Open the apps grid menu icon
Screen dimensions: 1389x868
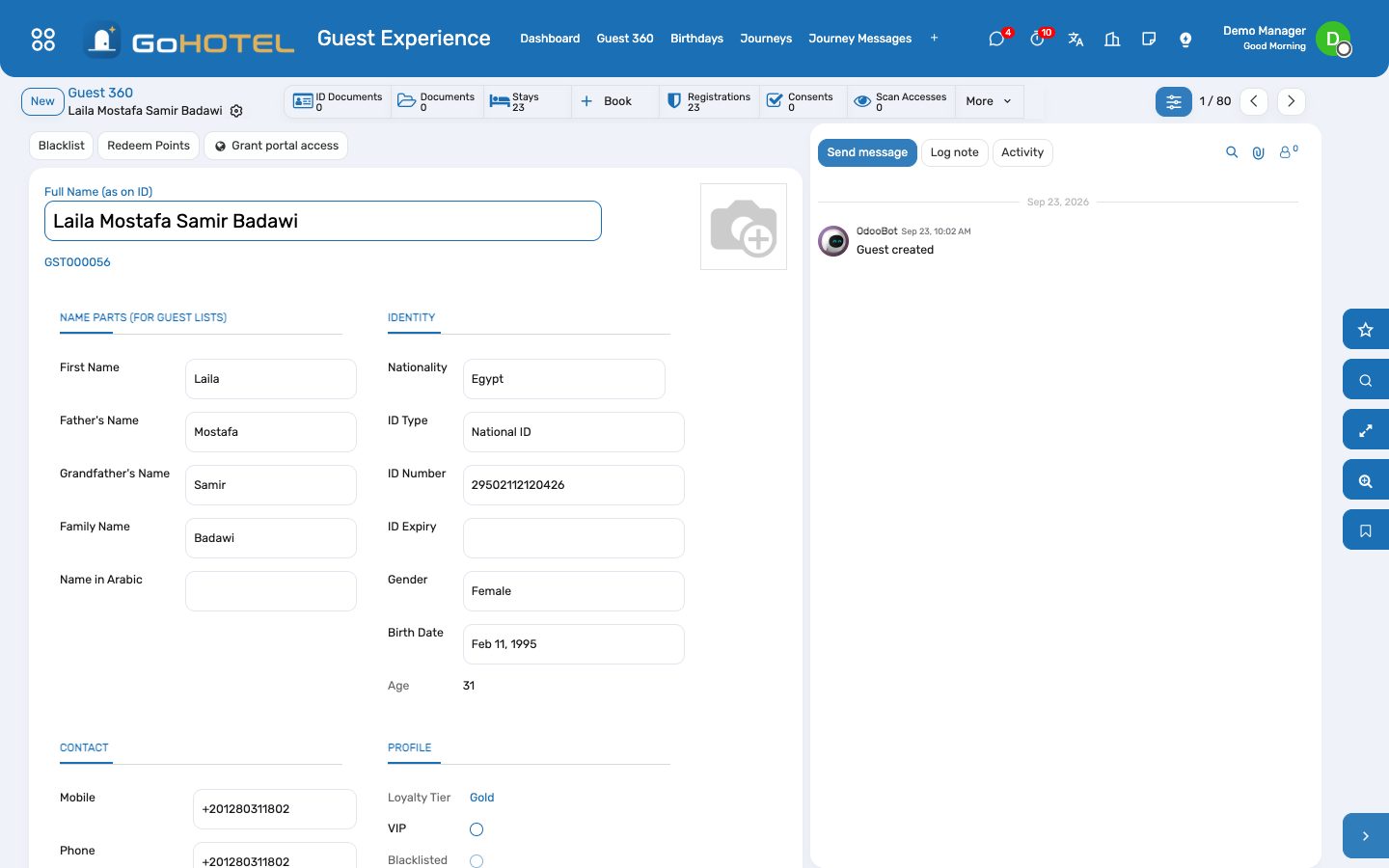click(43, 39)
